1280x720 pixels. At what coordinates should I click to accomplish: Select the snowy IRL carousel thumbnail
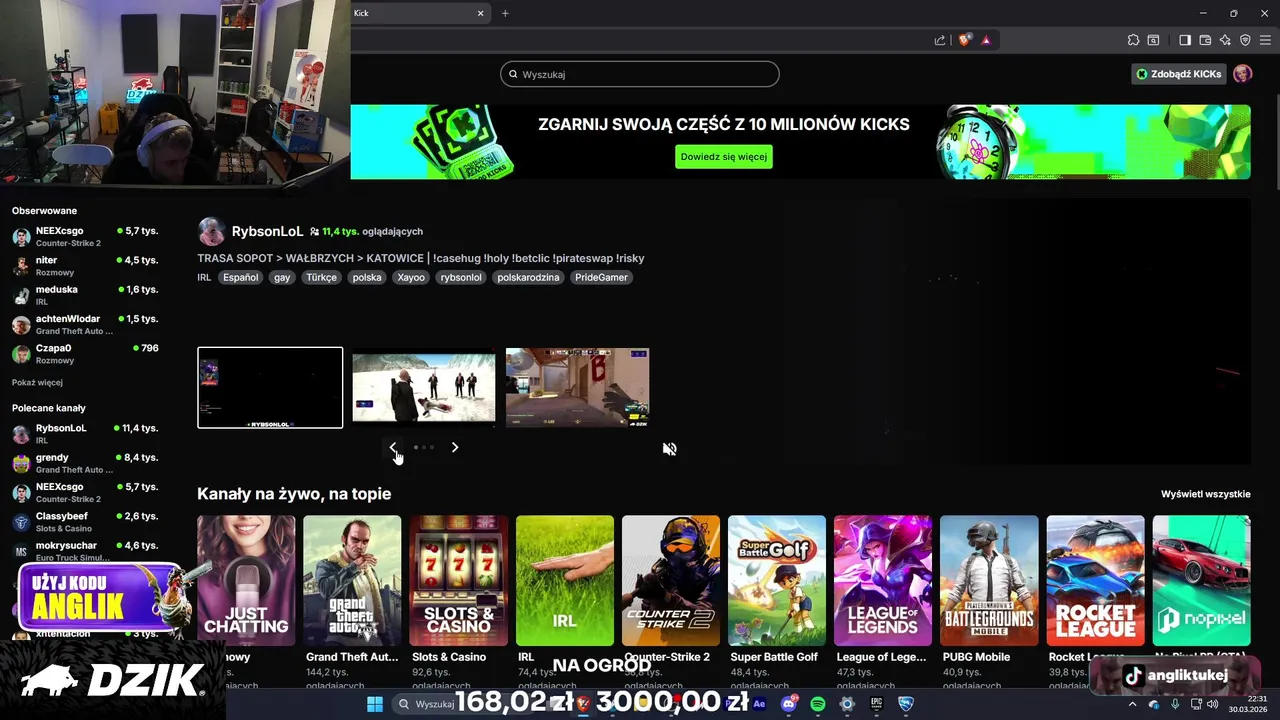pos(424,386)
